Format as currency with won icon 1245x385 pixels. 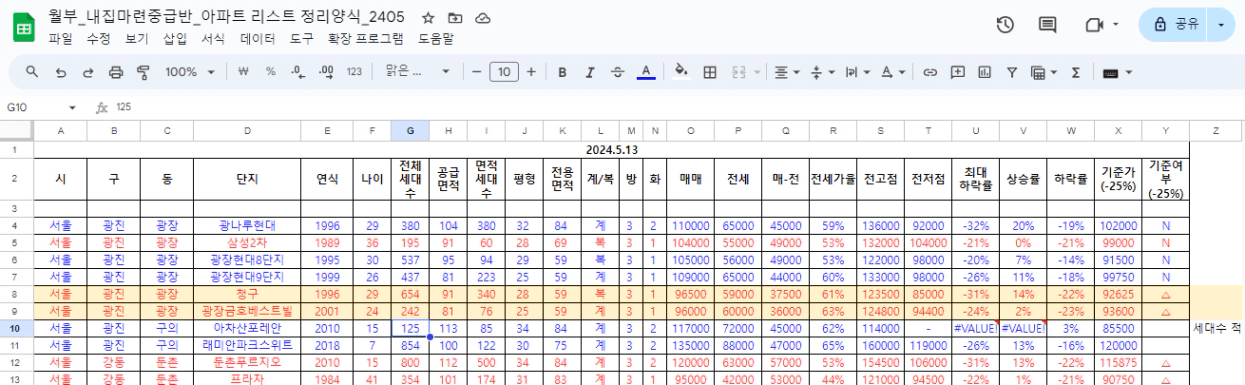click(x=243, y=72)
